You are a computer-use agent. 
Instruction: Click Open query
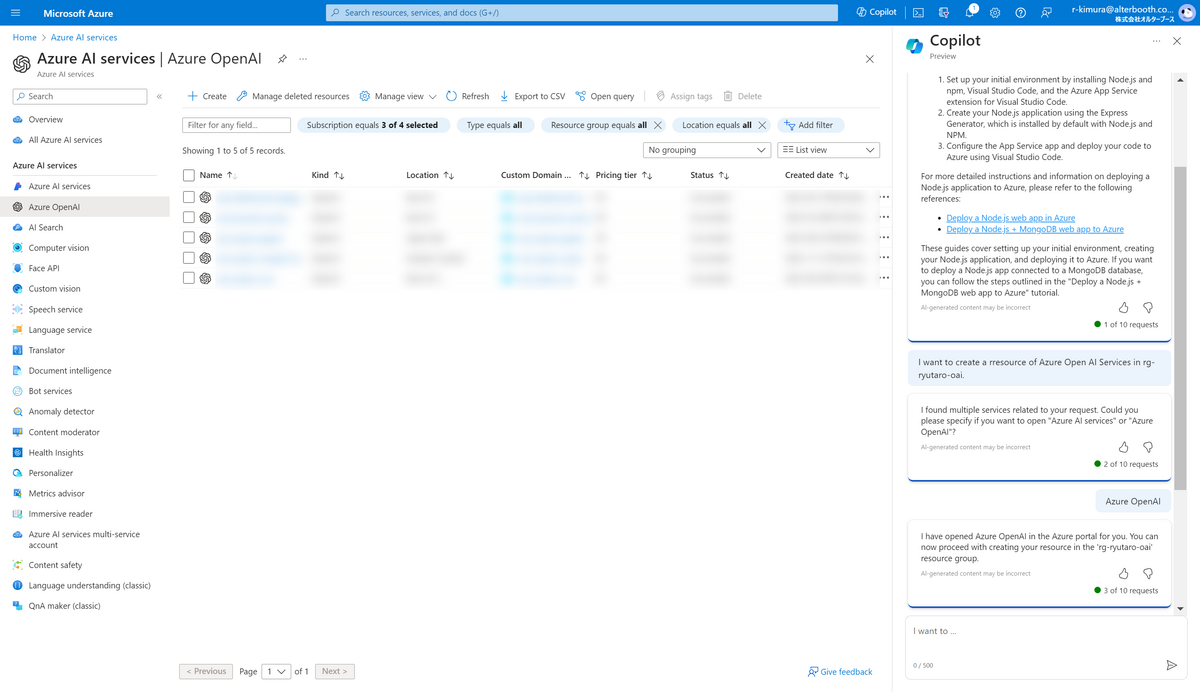pos(604,96)
